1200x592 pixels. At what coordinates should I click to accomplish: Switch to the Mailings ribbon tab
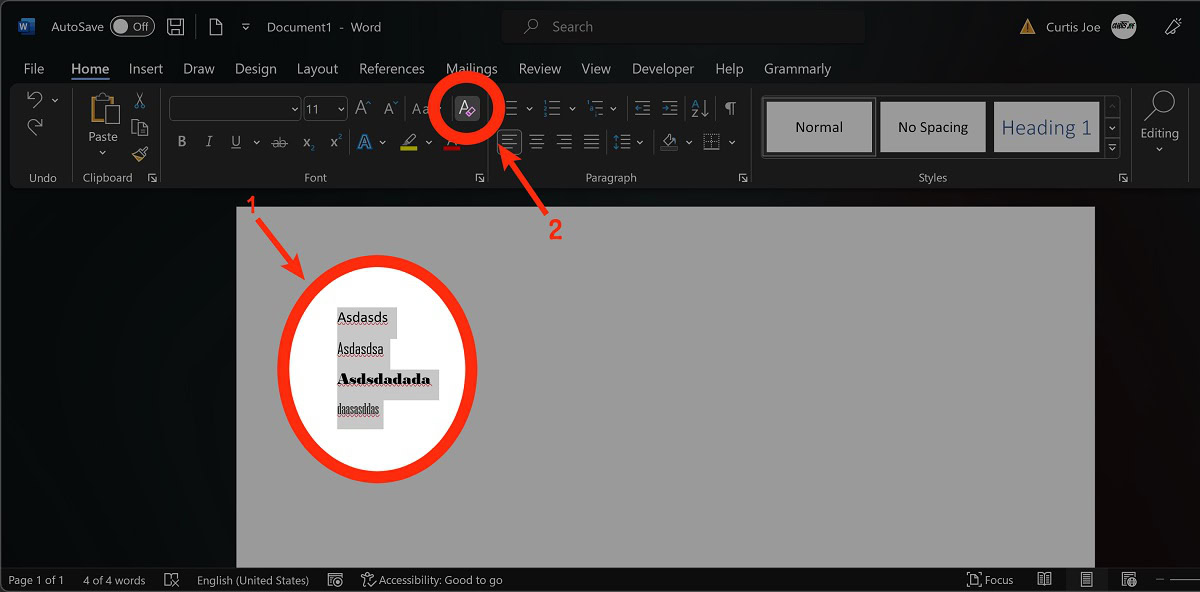coord(471,68)
